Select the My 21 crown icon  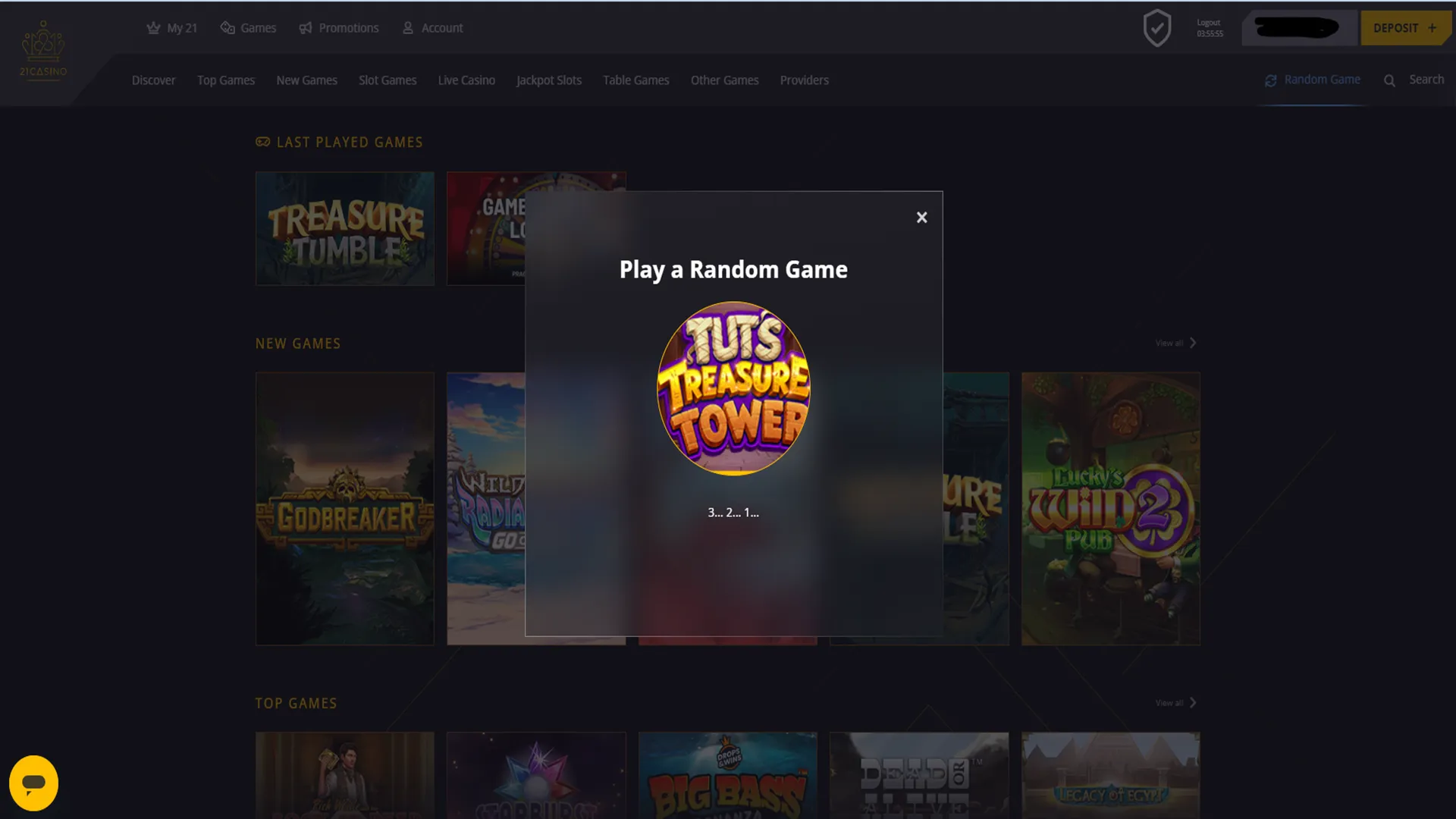click(x=153, y=27)
